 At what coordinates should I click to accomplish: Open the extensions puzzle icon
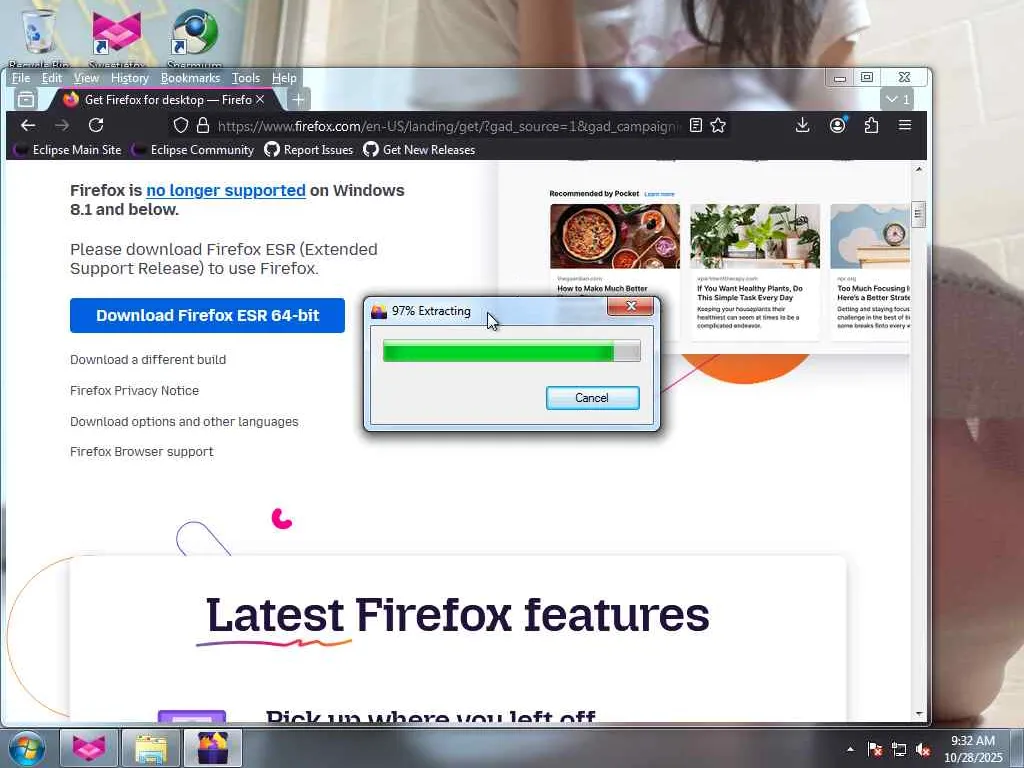pos(871,125)
